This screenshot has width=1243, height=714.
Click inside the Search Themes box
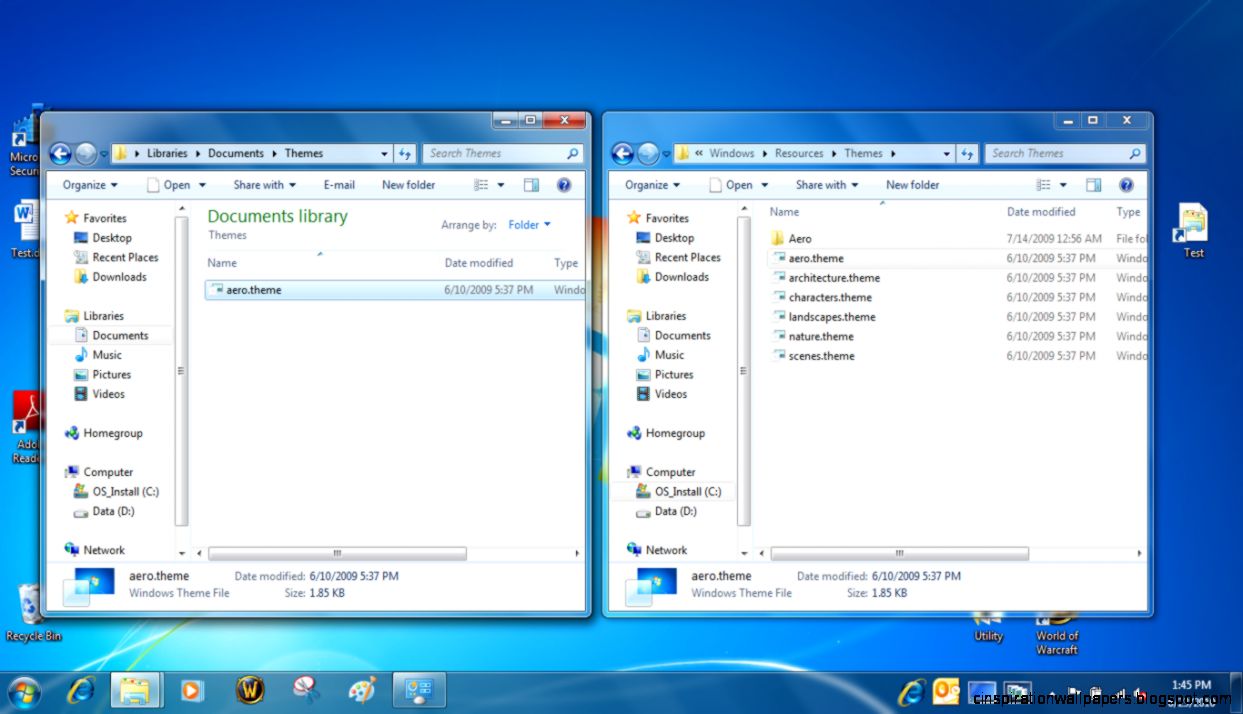pos(500,153)
